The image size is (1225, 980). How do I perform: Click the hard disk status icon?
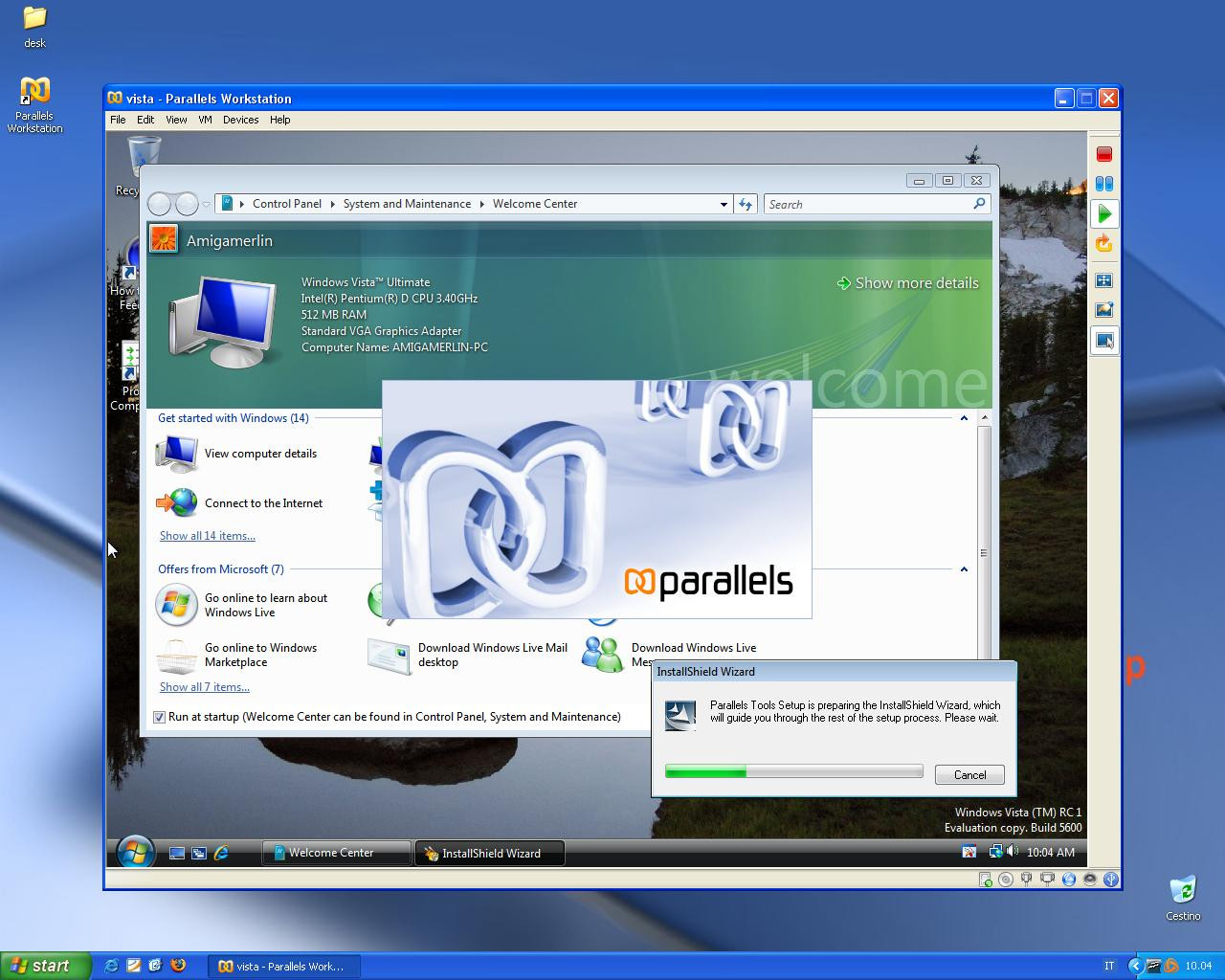[985, 880]
